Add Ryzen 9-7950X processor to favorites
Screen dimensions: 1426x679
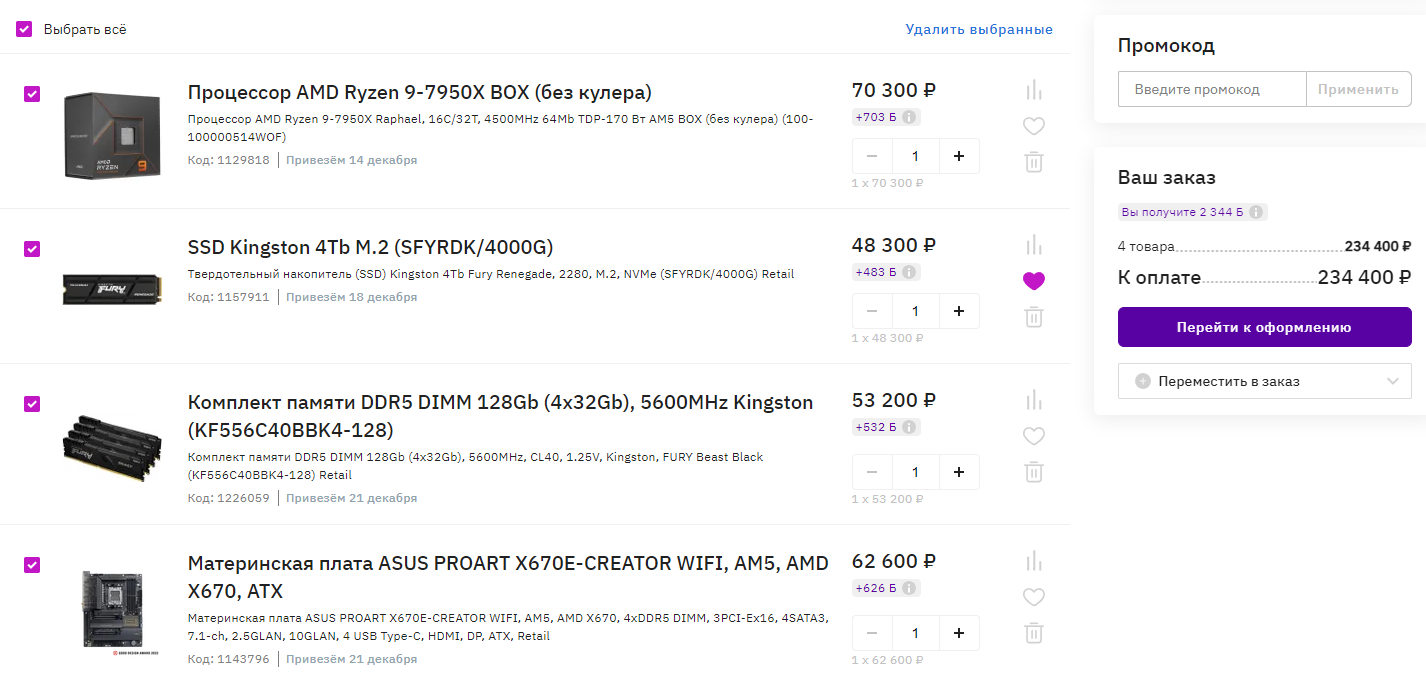point(1033,126)
